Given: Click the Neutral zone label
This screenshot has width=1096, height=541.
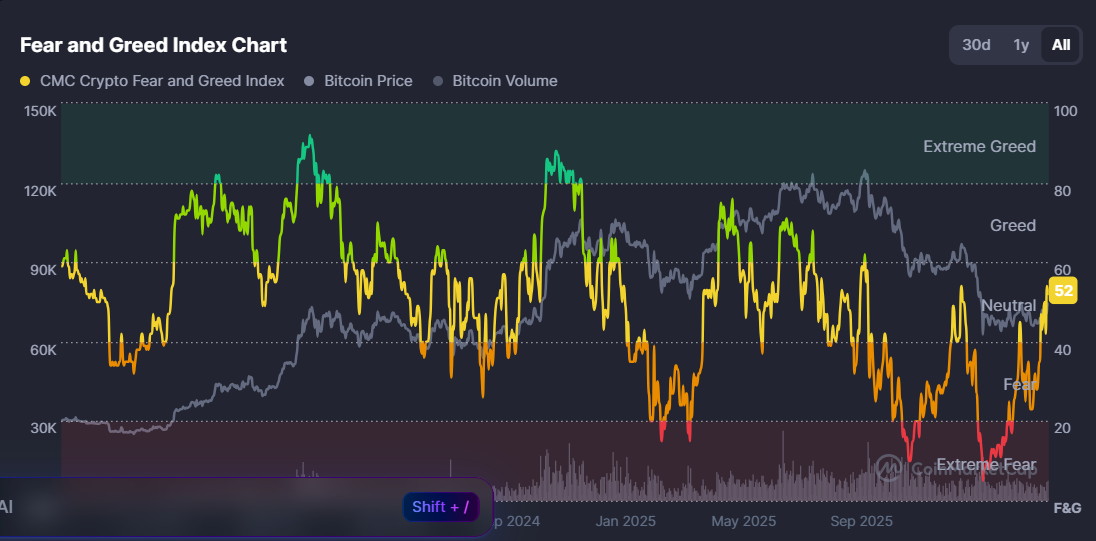Looking at the screenshot, I should point(1008,305).
